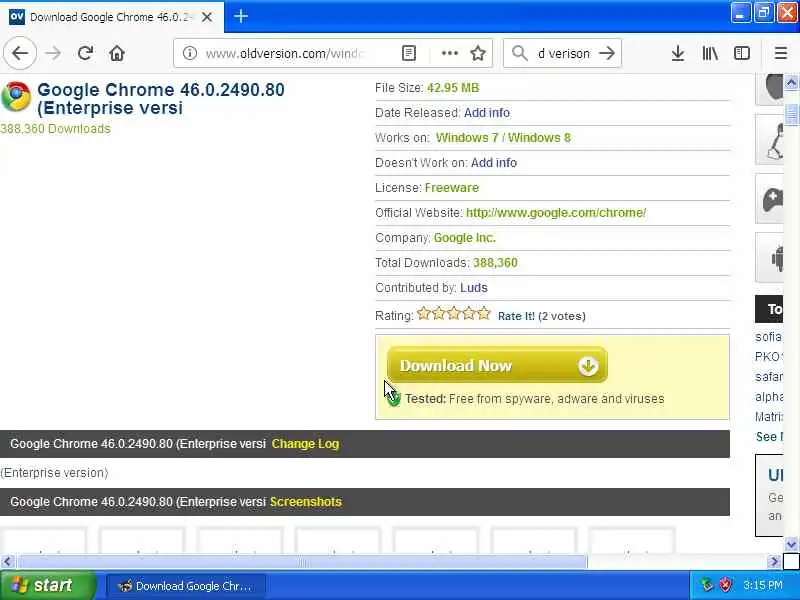Click the first screenshot thumbnail
This screenshot has width=800, height=600.
[x=44, y=540]
